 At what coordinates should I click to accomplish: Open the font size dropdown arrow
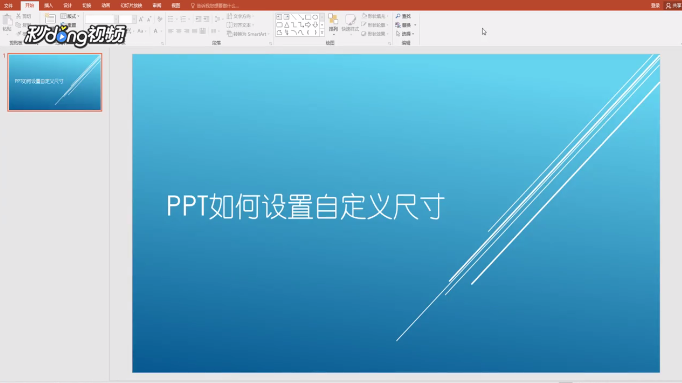134,19
